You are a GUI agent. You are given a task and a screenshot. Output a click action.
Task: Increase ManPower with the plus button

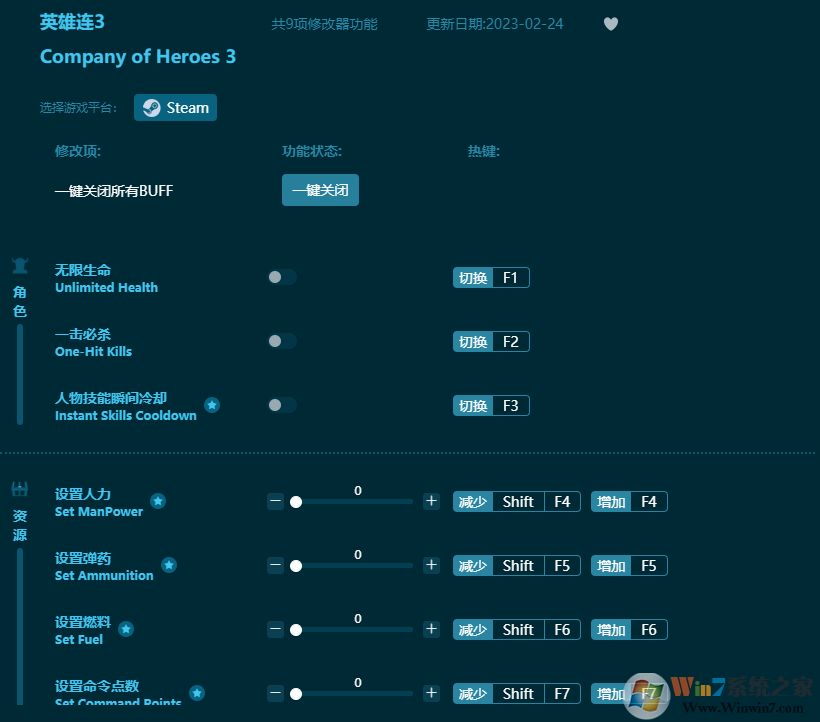(431, 501)
